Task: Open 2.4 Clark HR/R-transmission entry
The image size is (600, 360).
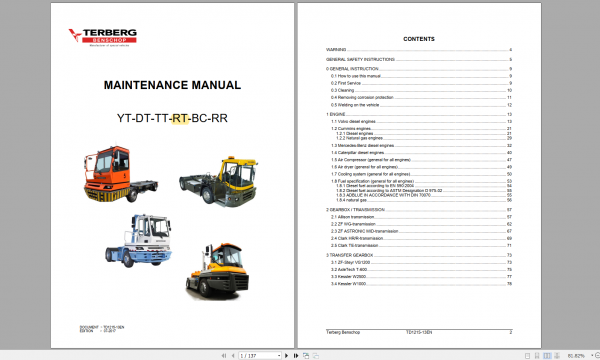Action: [x=421, y=238]
